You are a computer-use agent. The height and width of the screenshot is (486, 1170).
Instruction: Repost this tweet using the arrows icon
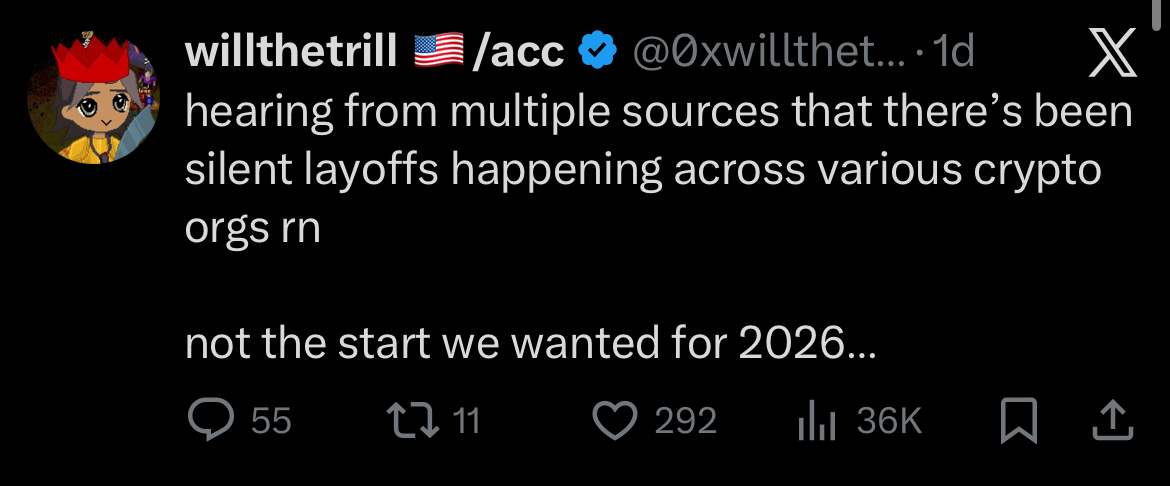[x=412, y=421]
